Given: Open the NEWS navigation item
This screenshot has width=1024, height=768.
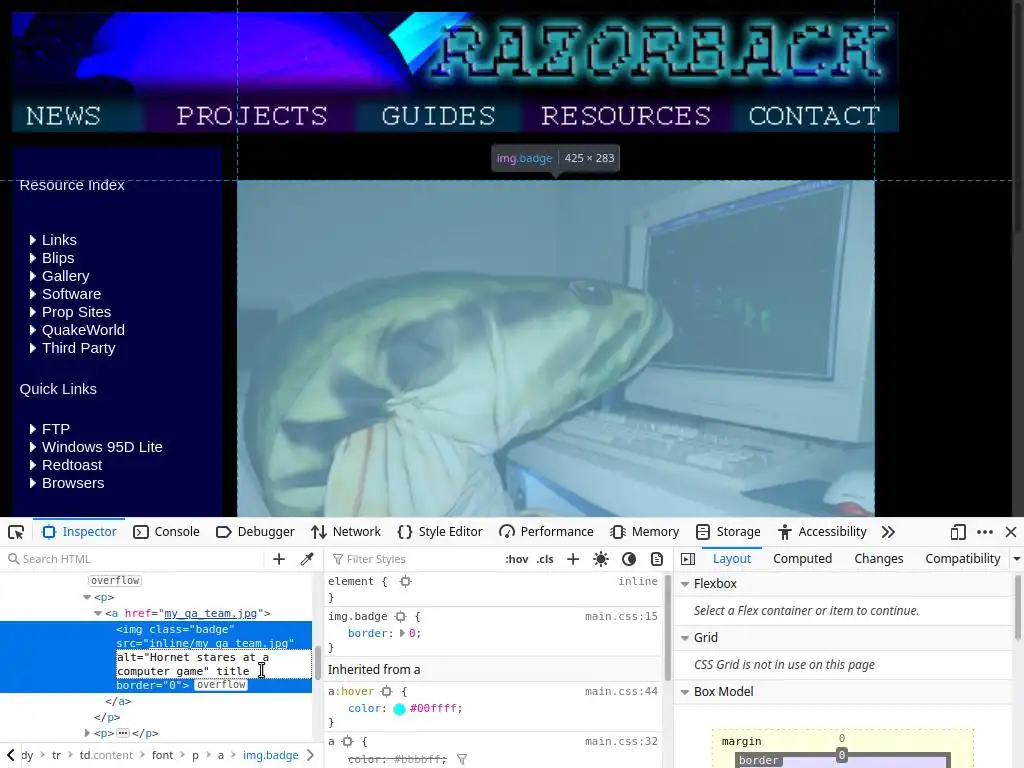Looking at the screenshot, I should (x=63, y=116).
